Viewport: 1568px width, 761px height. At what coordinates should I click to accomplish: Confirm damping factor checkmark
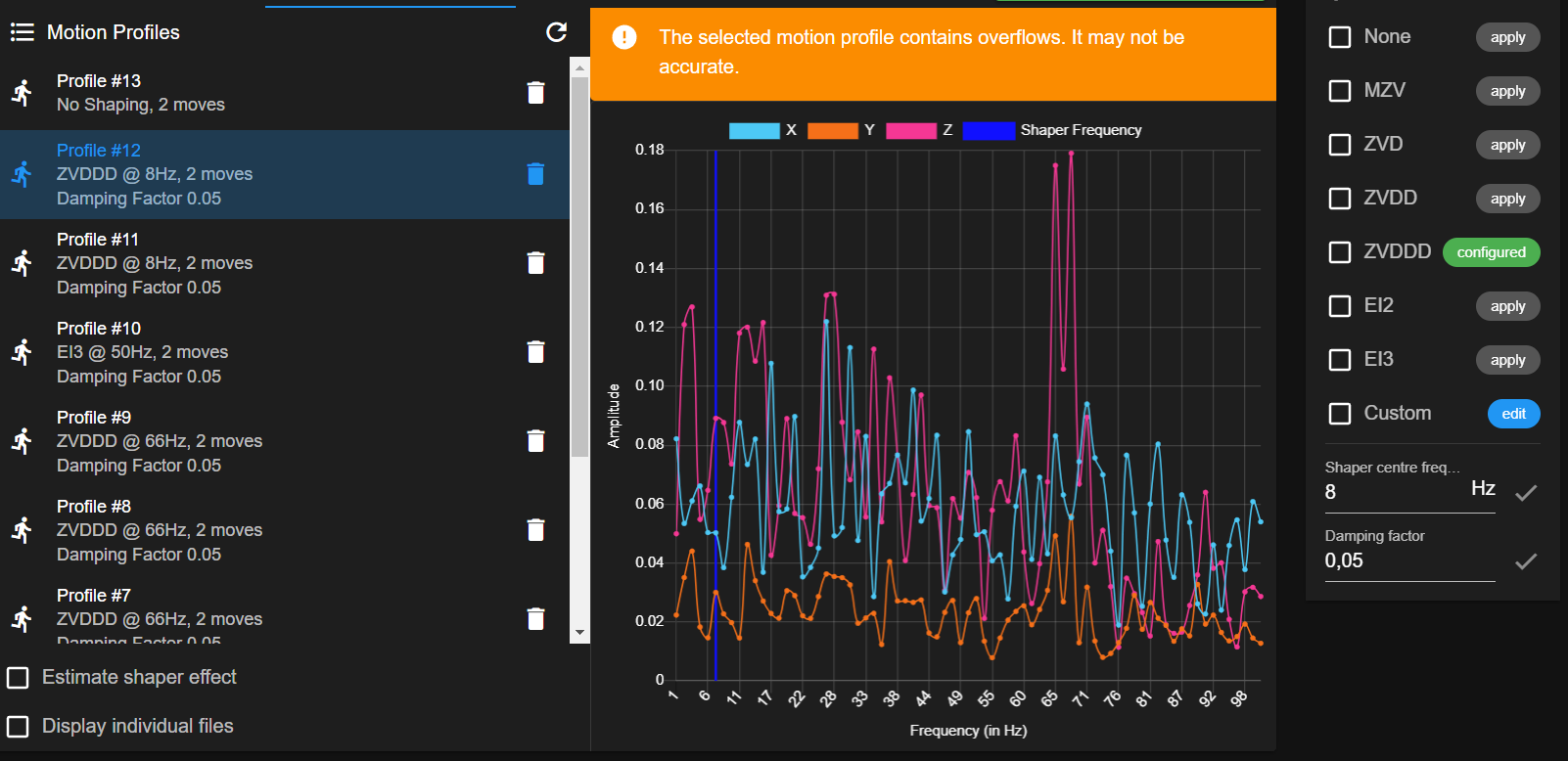point(1526,560)
